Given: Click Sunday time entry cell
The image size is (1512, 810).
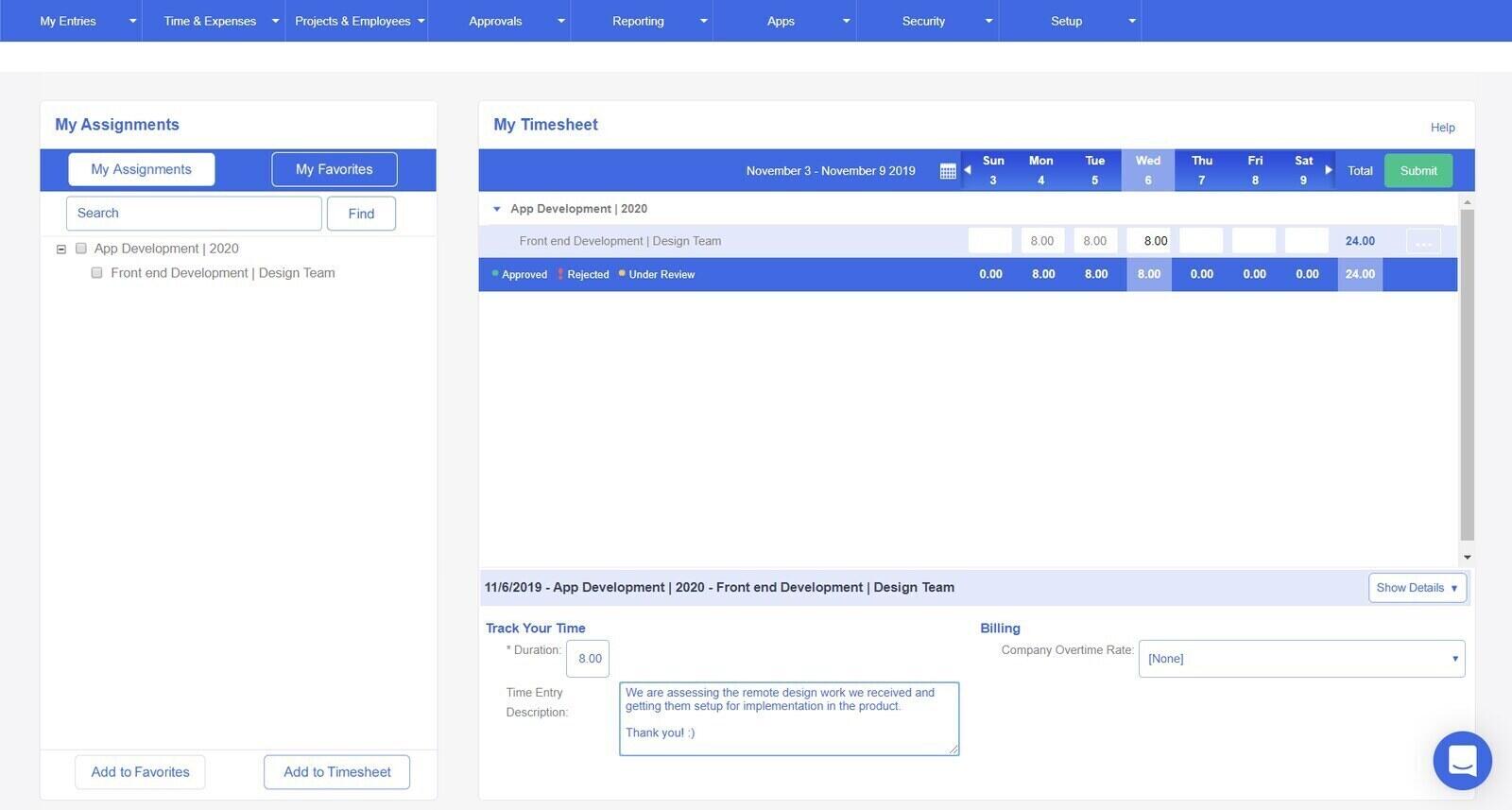Looking at the screenshot, I should [x=989, y=241].
